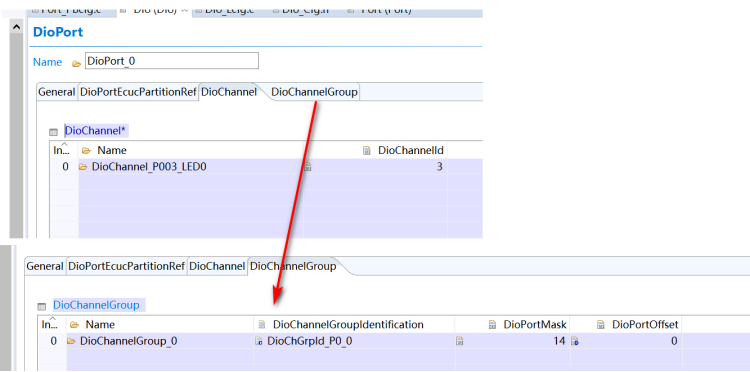
Task: Click the DioPort section title
Action: (58, 32)
